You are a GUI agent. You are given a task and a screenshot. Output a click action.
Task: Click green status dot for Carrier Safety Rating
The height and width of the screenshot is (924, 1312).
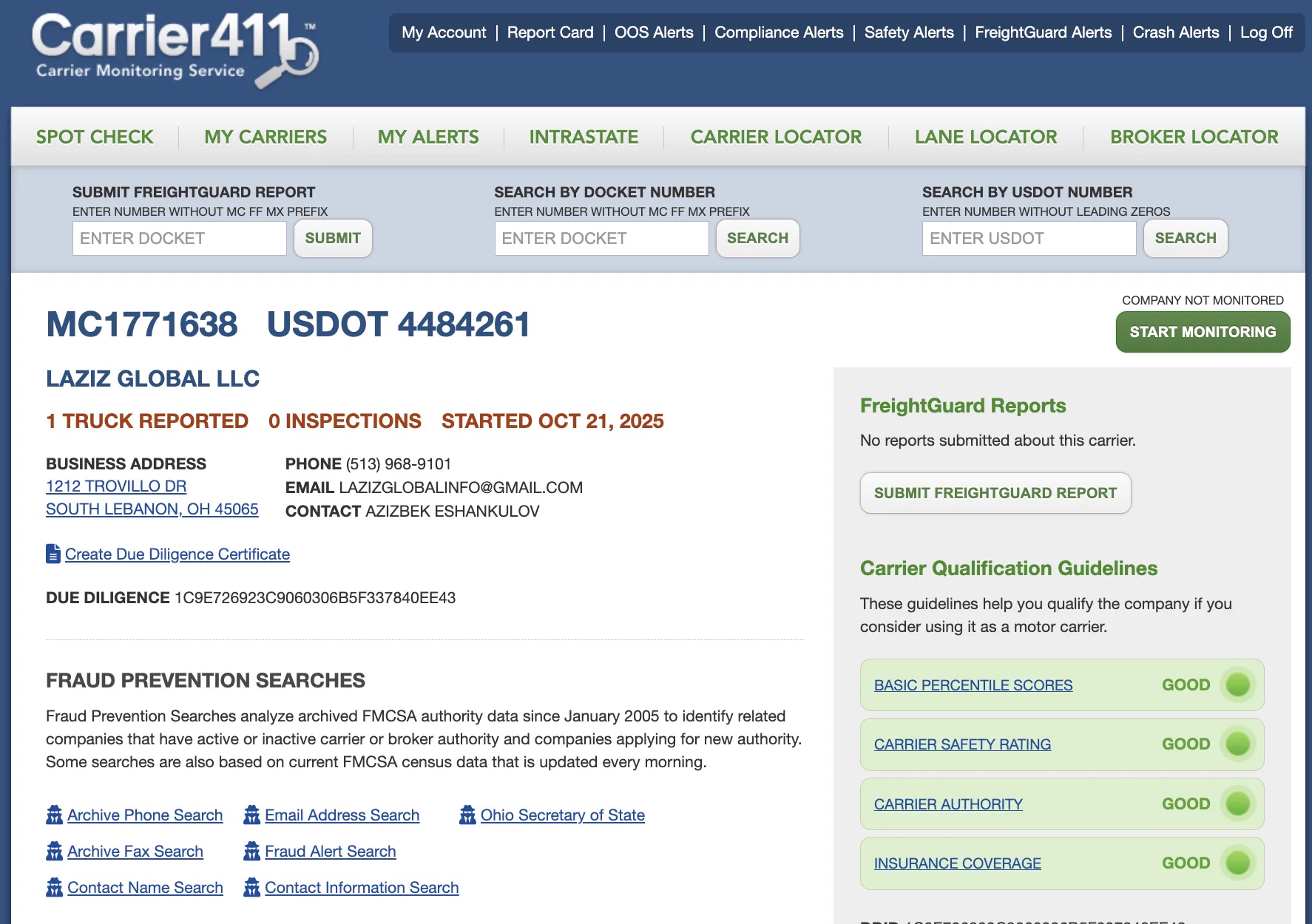point(1237,744)
